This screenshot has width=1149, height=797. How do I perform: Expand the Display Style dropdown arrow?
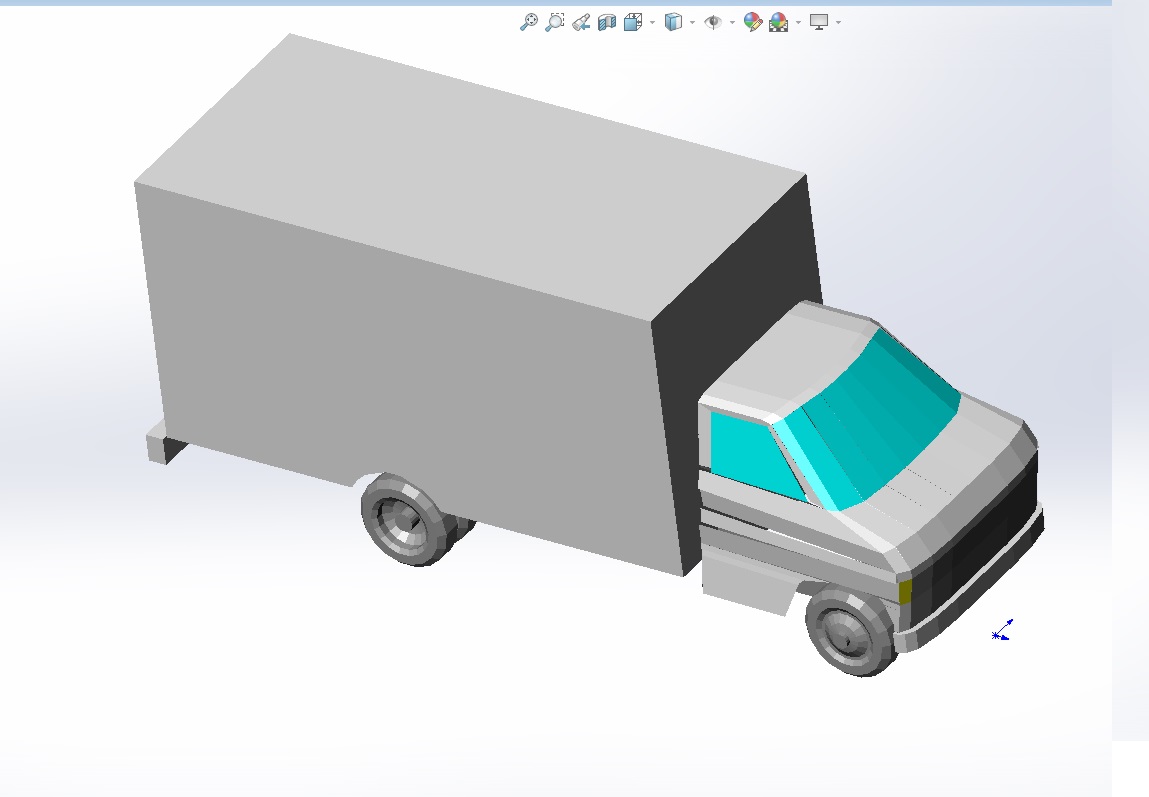(692, 23)
